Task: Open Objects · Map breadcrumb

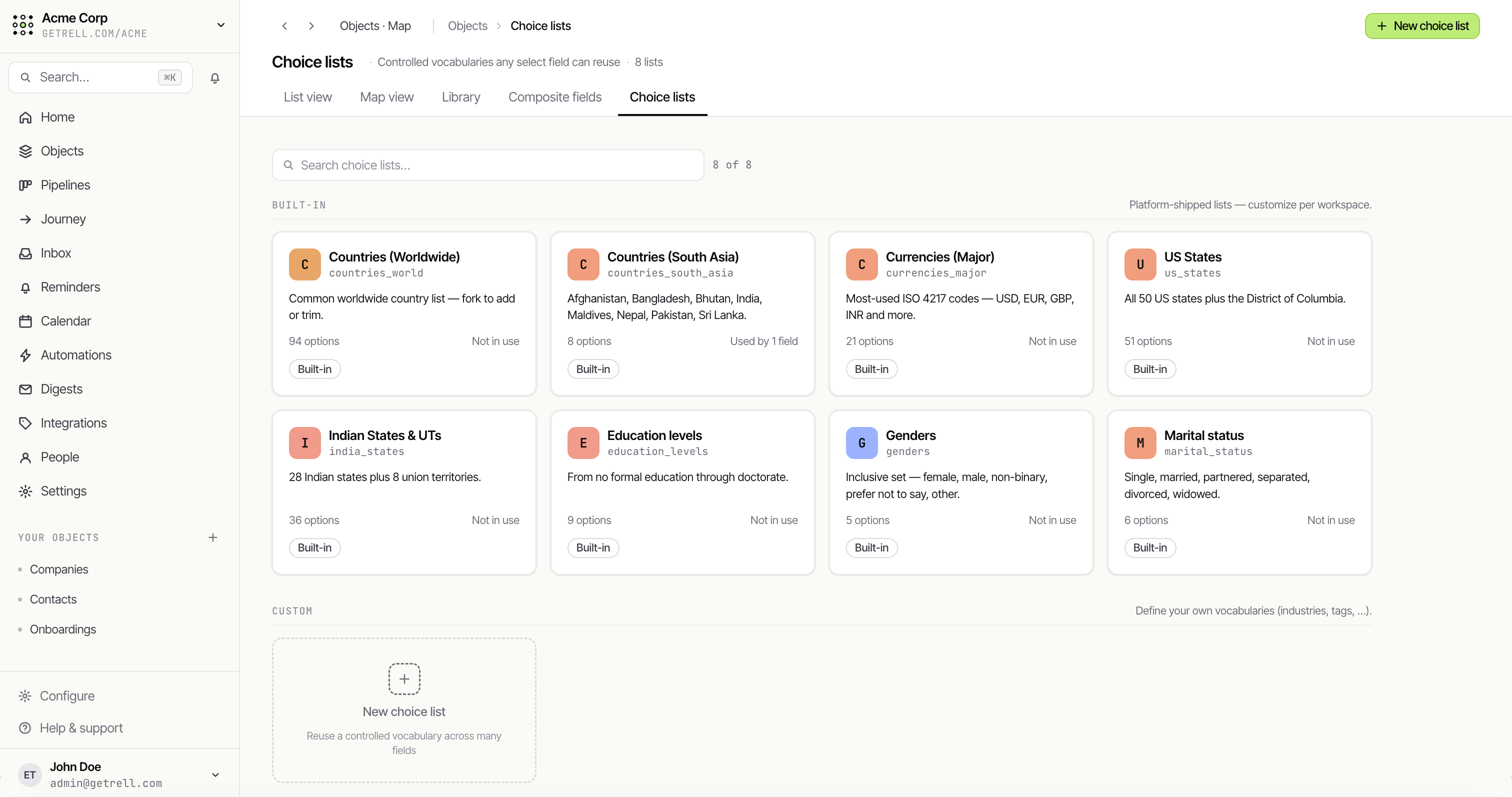Action: (x=375, y=26)
